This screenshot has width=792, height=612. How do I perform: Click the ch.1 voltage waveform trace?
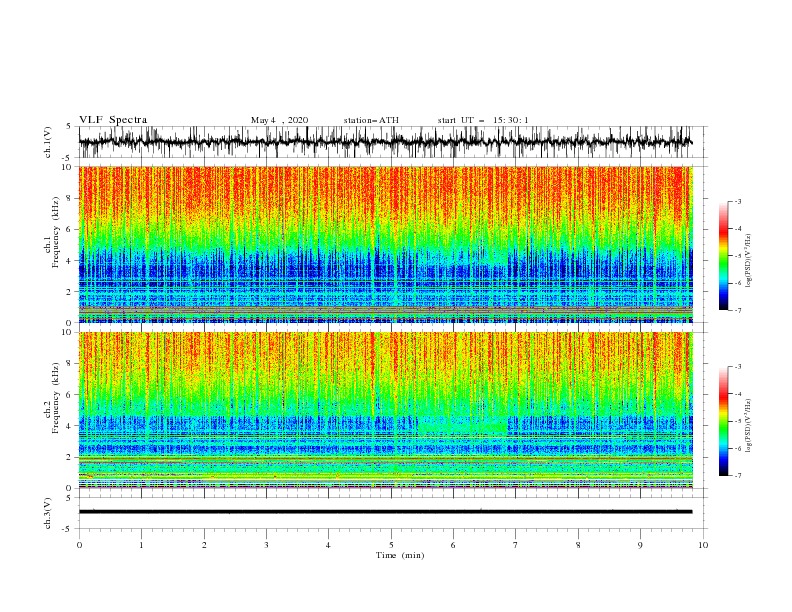click(385, 142)
